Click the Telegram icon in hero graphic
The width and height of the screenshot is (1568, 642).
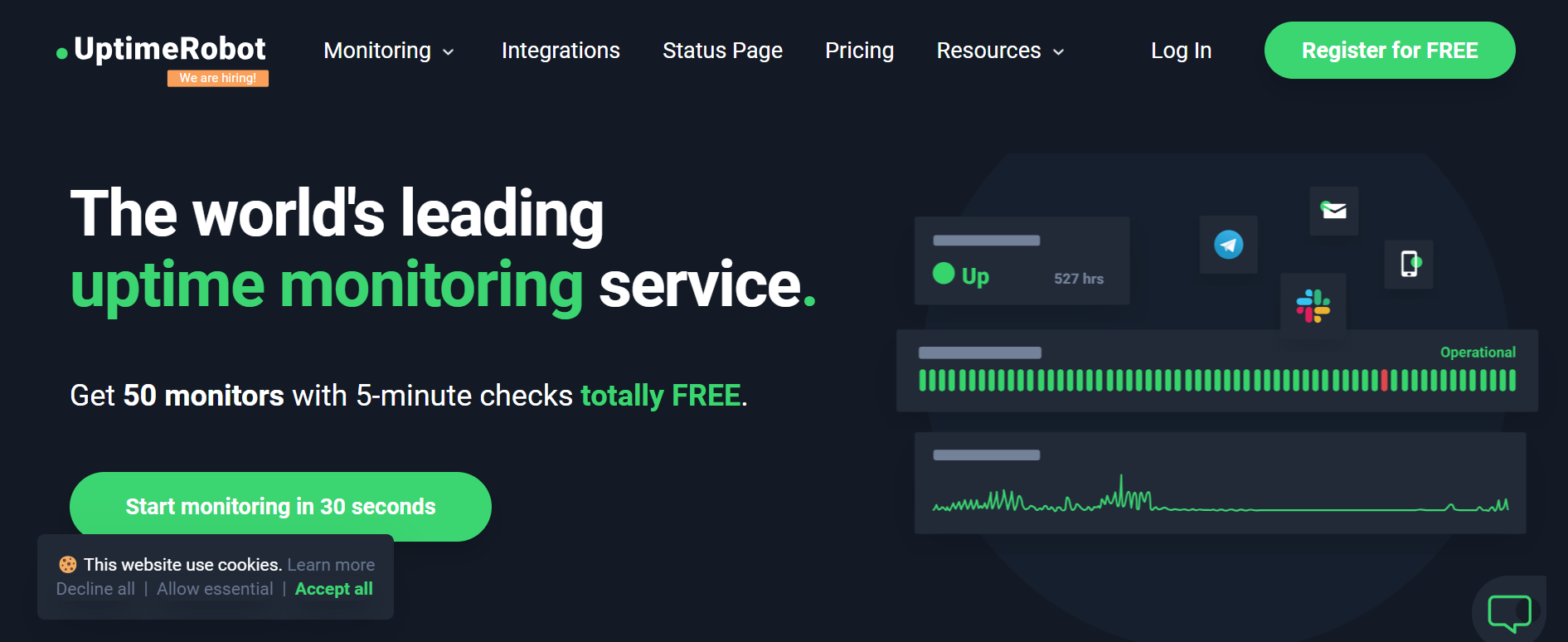click(x=1228, y=245)
